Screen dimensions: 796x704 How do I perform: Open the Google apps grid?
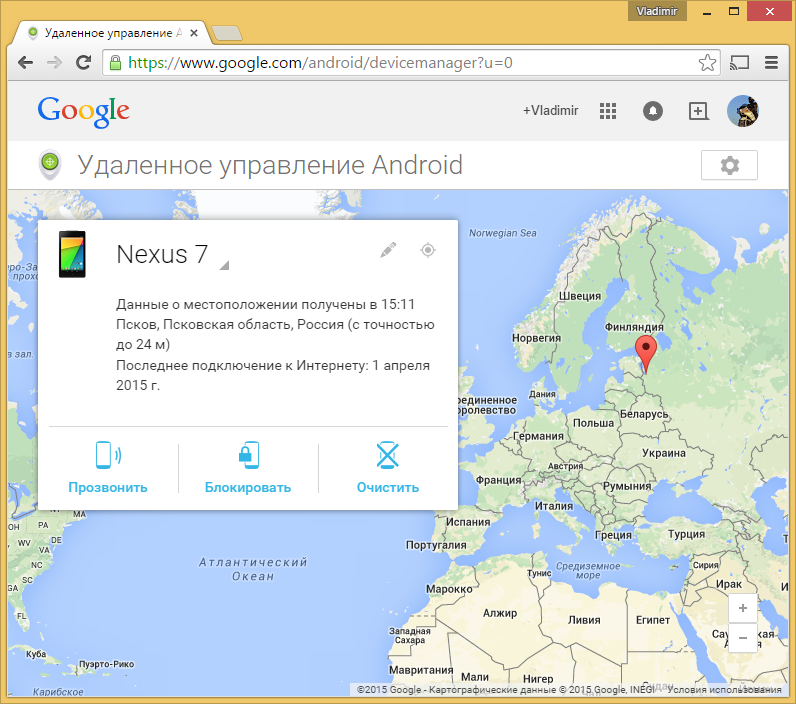click(x=608, y=111)
